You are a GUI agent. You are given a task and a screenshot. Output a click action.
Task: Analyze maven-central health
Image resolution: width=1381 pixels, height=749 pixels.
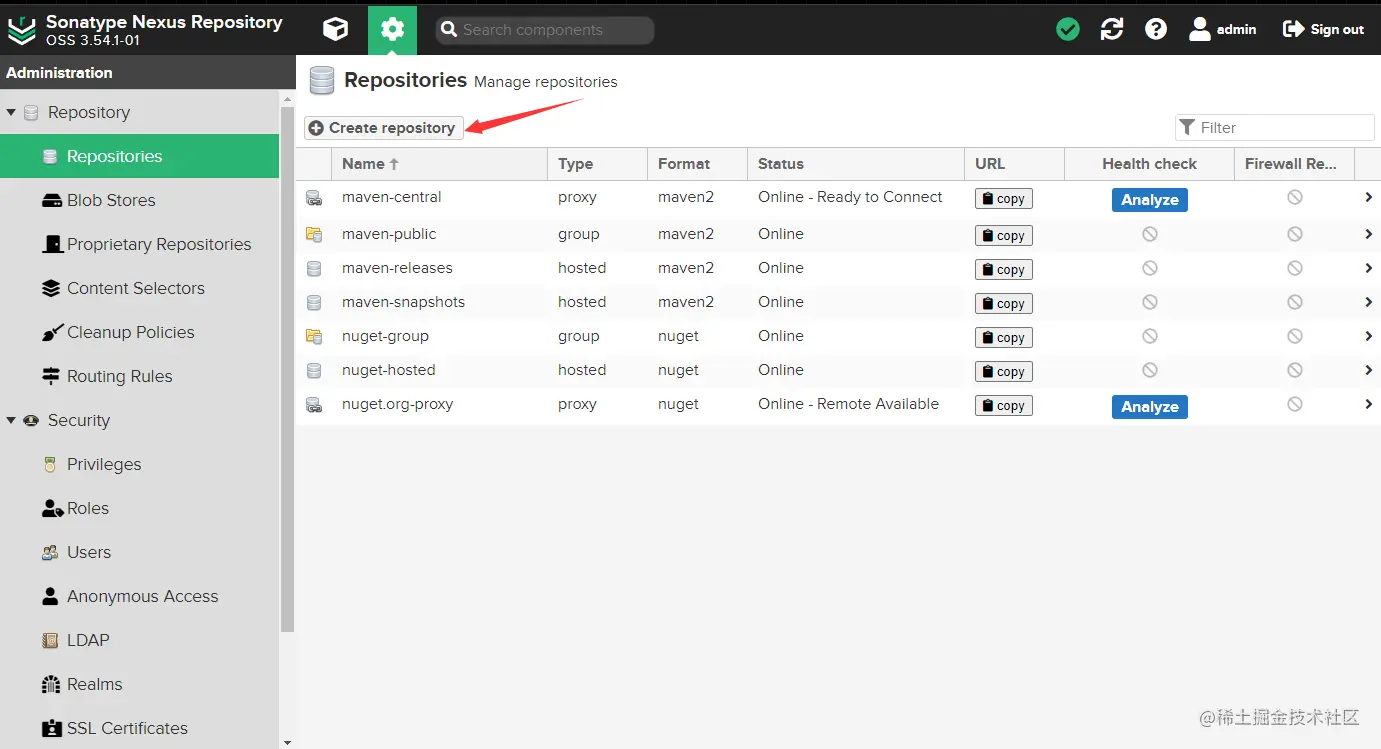[1150, 200]
